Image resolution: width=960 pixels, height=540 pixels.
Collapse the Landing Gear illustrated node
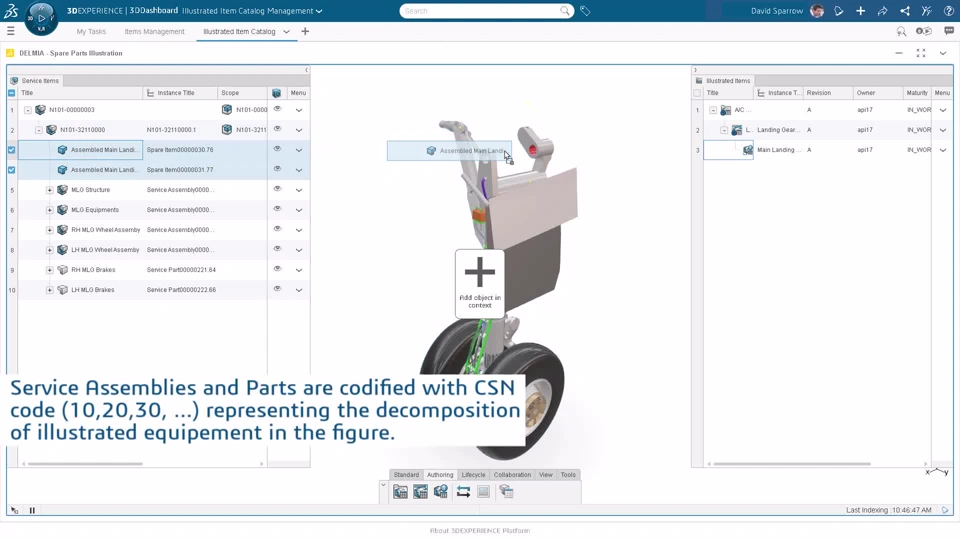[x=724, y=130]
